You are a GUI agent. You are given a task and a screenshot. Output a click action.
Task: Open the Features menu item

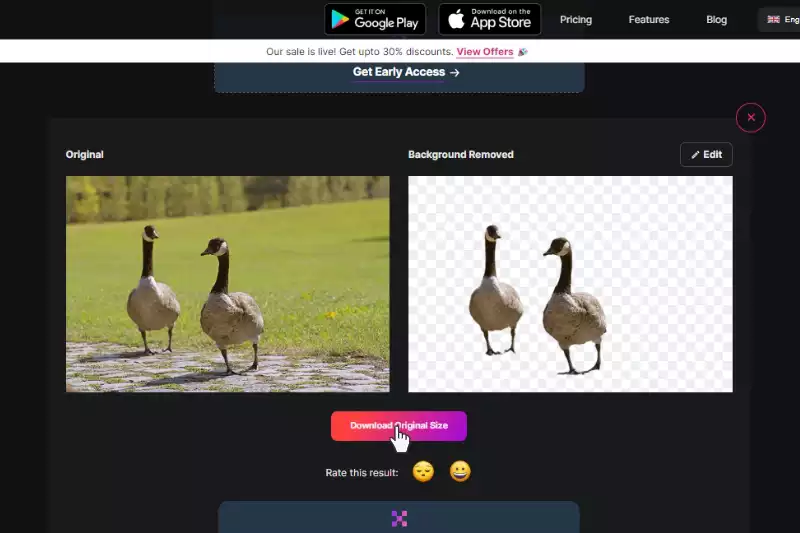tap(649, 20)
